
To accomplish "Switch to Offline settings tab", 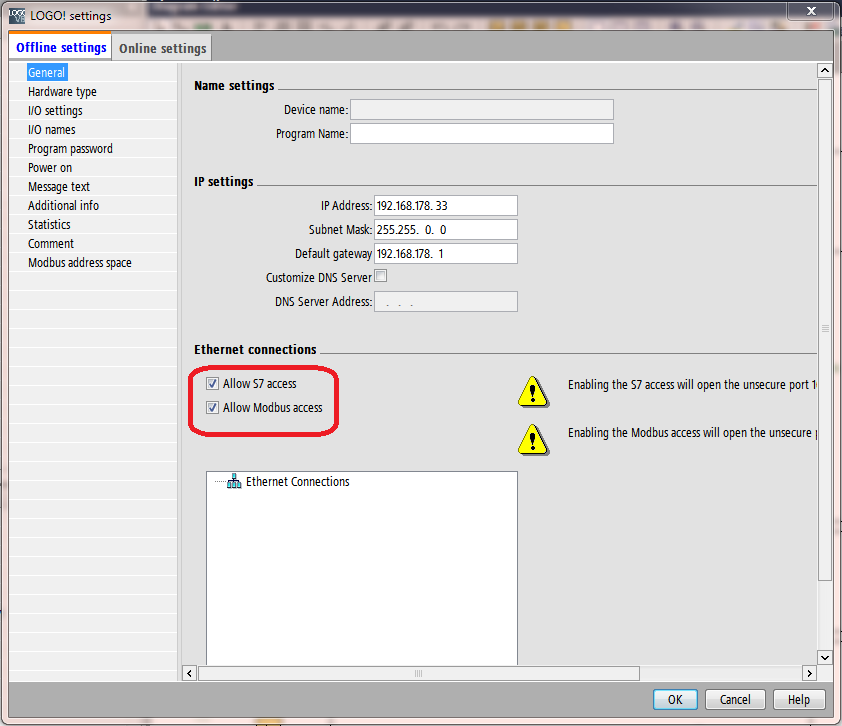I will pos(61,47).
